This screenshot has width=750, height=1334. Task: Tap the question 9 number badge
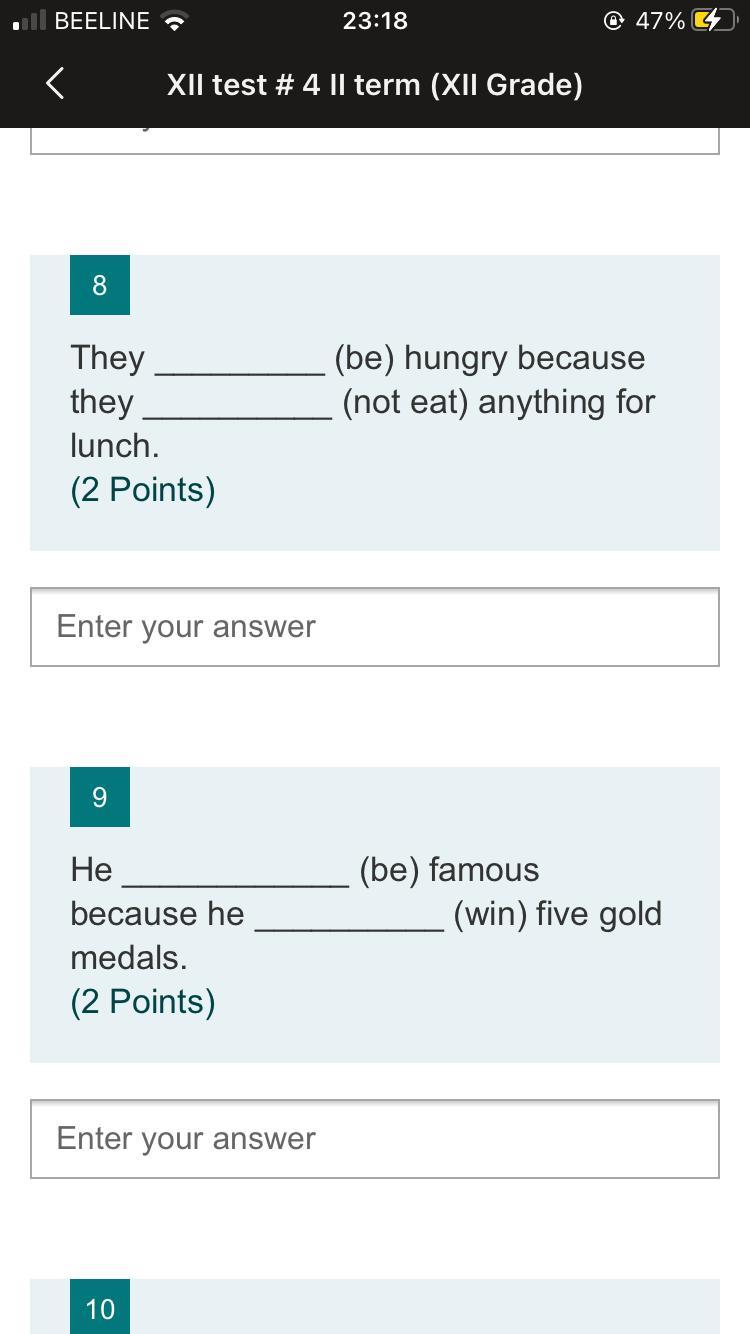(x=100, y=797)
